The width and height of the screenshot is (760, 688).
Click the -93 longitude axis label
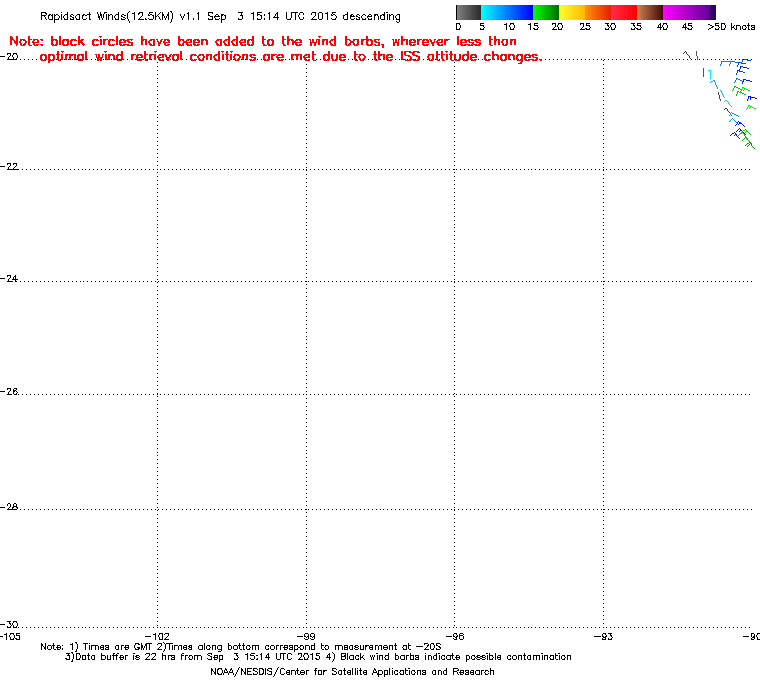603,636
